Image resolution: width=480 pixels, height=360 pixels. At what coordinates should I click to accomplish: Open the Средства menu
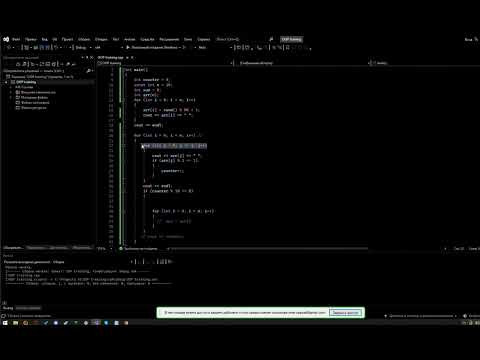click(147, 39)
